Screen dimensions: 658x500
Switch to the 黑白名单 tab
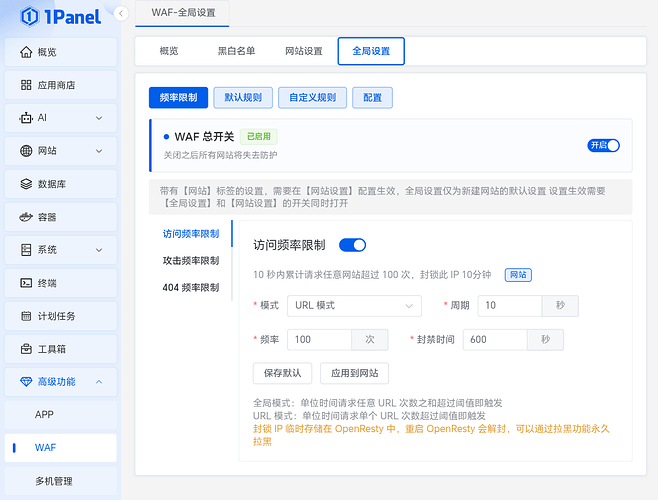(x=236, y=51)
